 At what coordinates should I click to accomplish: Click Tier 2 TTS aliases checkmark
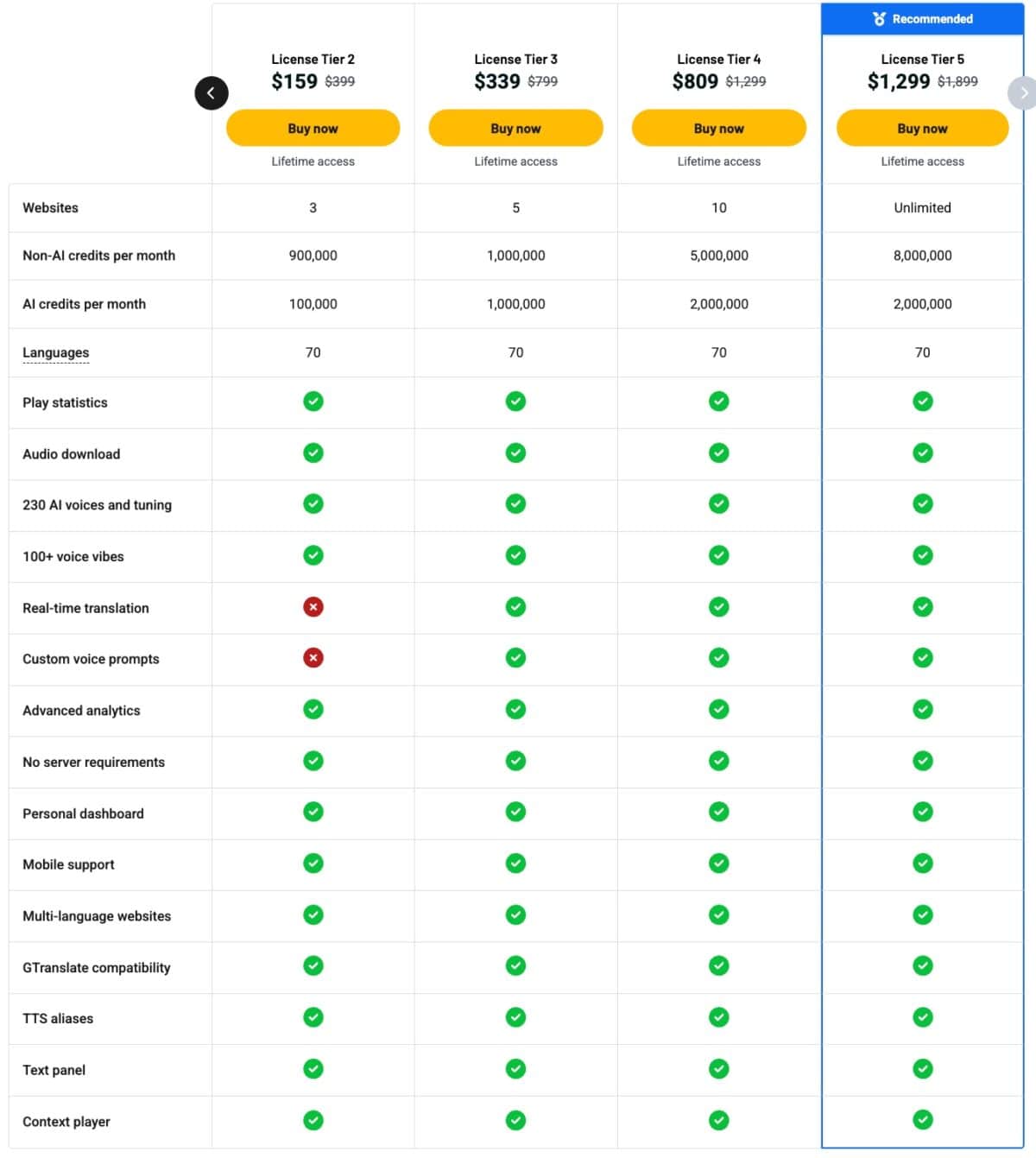point(313,1017)
